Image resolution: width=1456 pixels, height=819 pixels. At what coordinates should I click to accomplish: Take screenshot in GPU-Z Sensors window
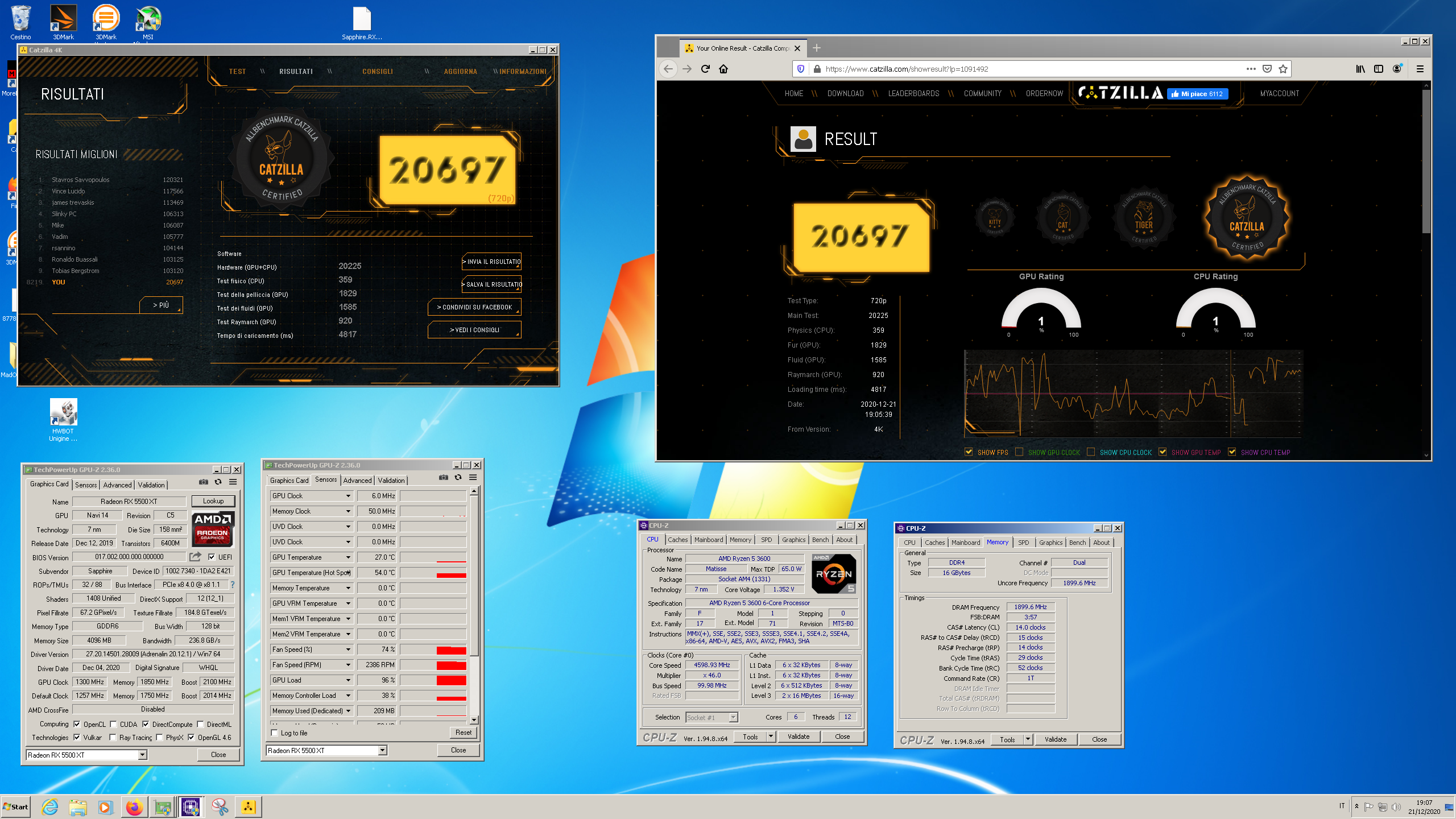coord(444,478)
